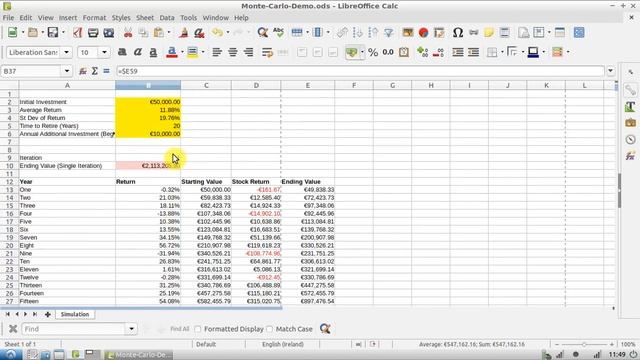Enable the Formatted Display checkbox
This screenshot has height=360, width=640.
(x=198, y=329)
